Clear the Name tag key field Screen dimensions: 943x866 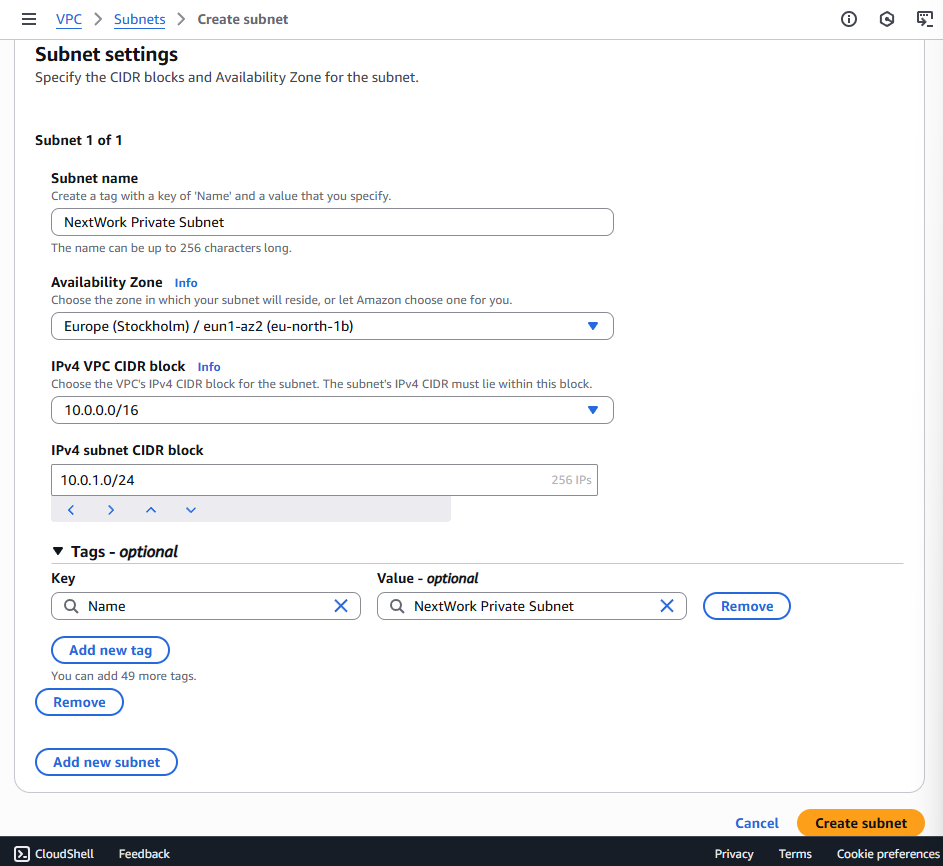pos(340,606)
